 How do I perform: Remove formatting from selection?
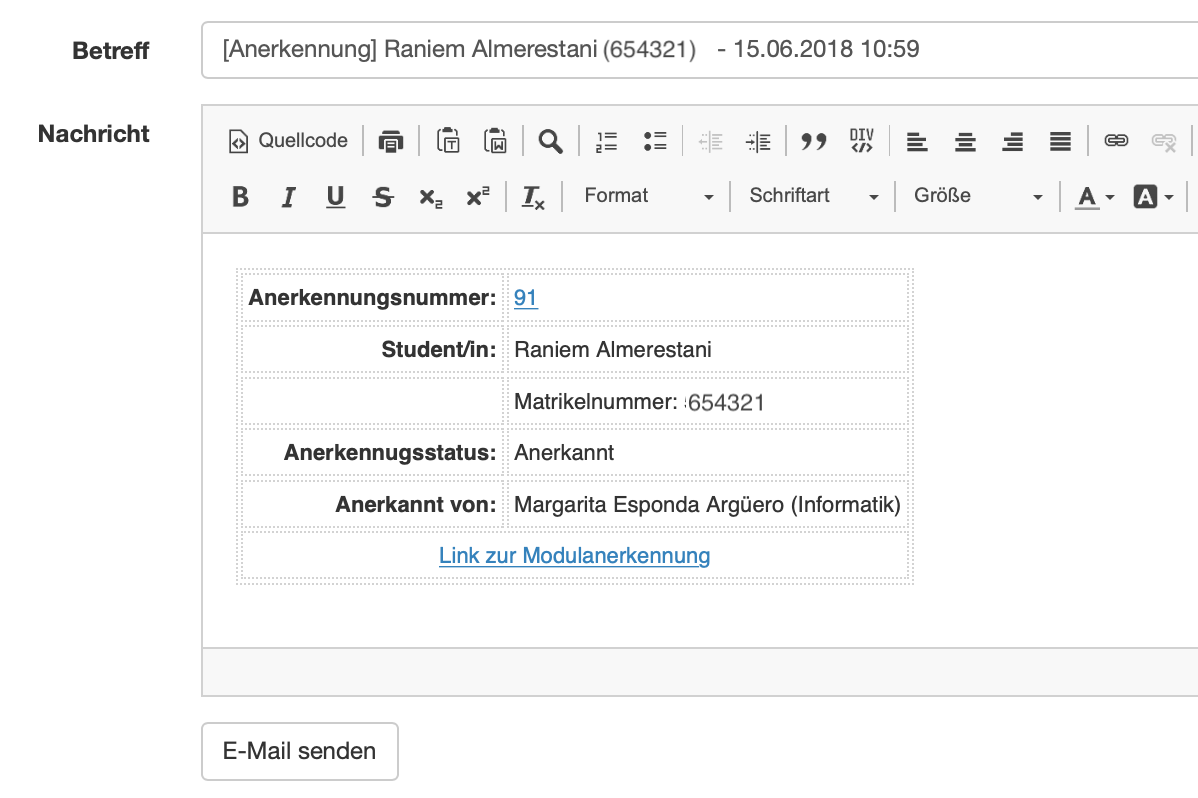533,196
